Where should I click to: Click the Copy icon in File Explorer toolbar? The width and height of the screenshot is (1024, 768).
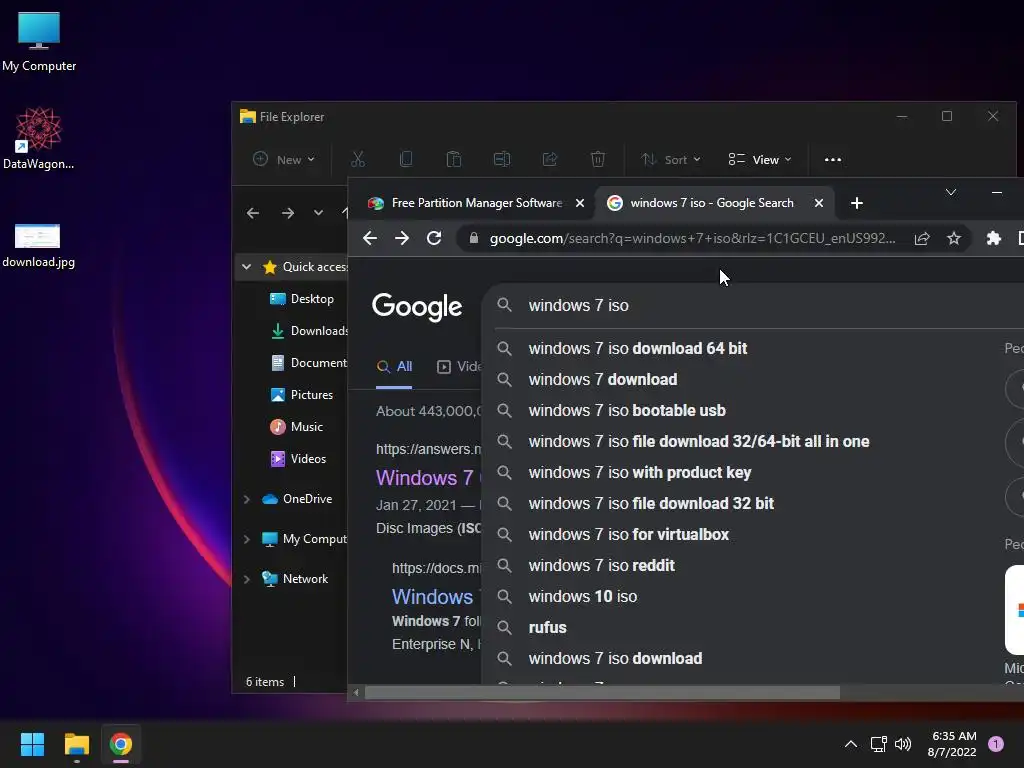tap(406, 159)
